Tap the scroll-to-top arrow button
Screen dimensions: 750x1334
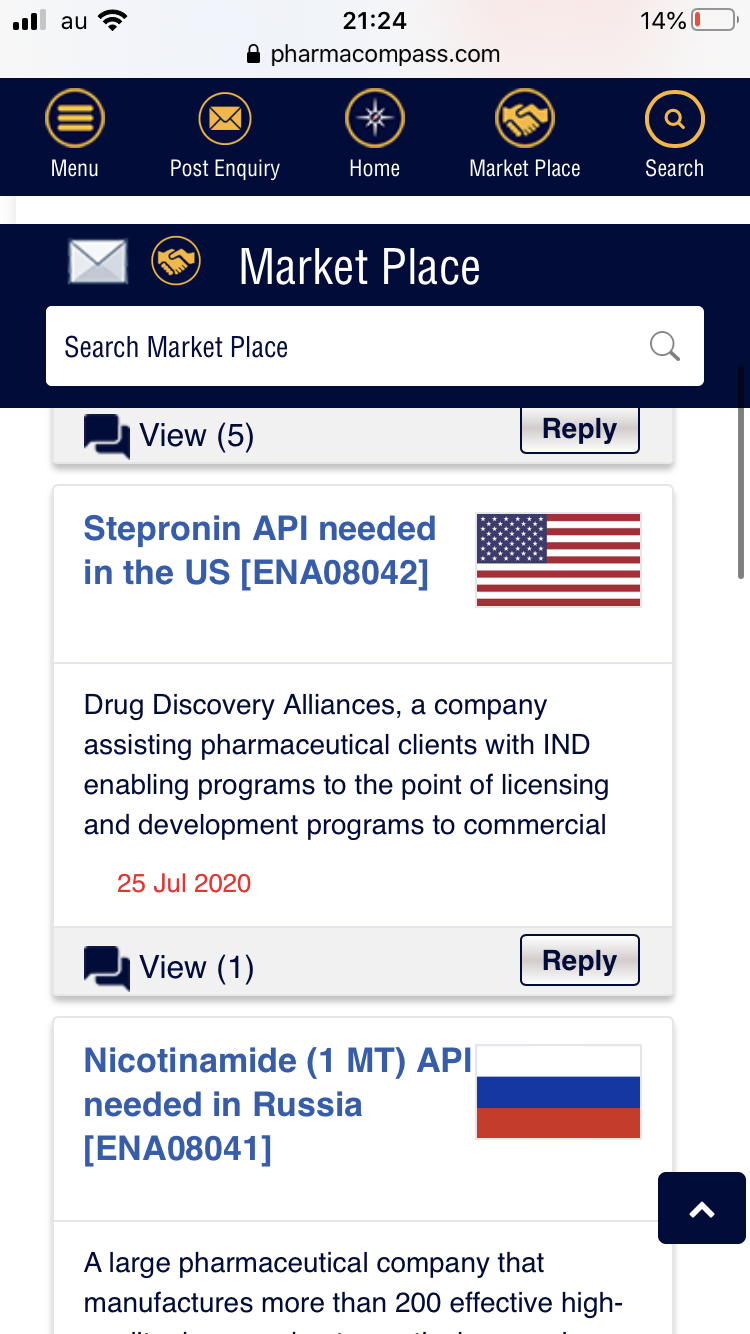702,1208
